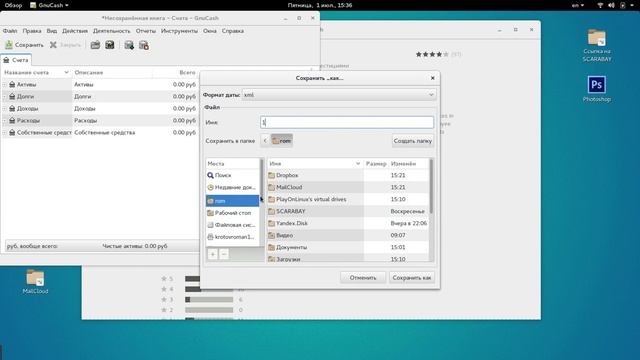Screen dimensions: 640x360
Task: Expand the Долги account tree node
Action: tap(4, 96)
